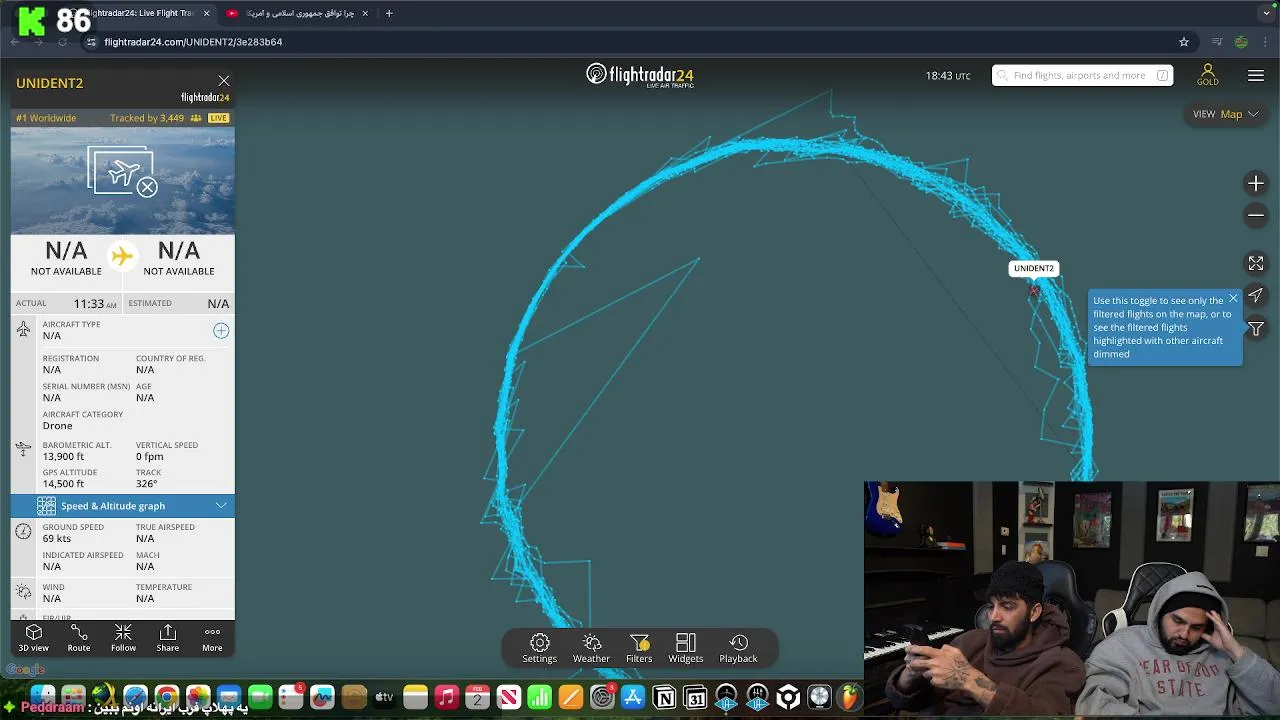Open Calendar from the dock
The image size is (1280, 720).
(477, 697)
